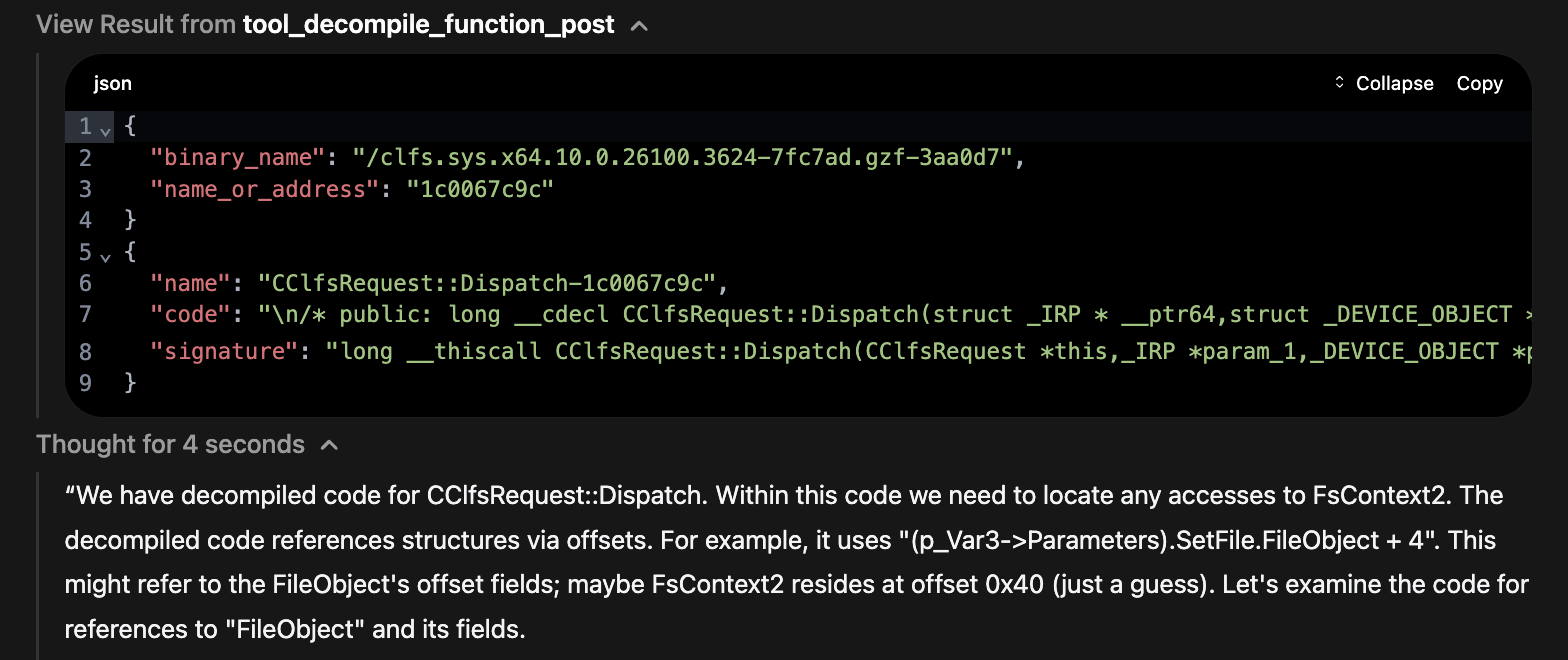Click the Thought for 4 seconds label

170,444
